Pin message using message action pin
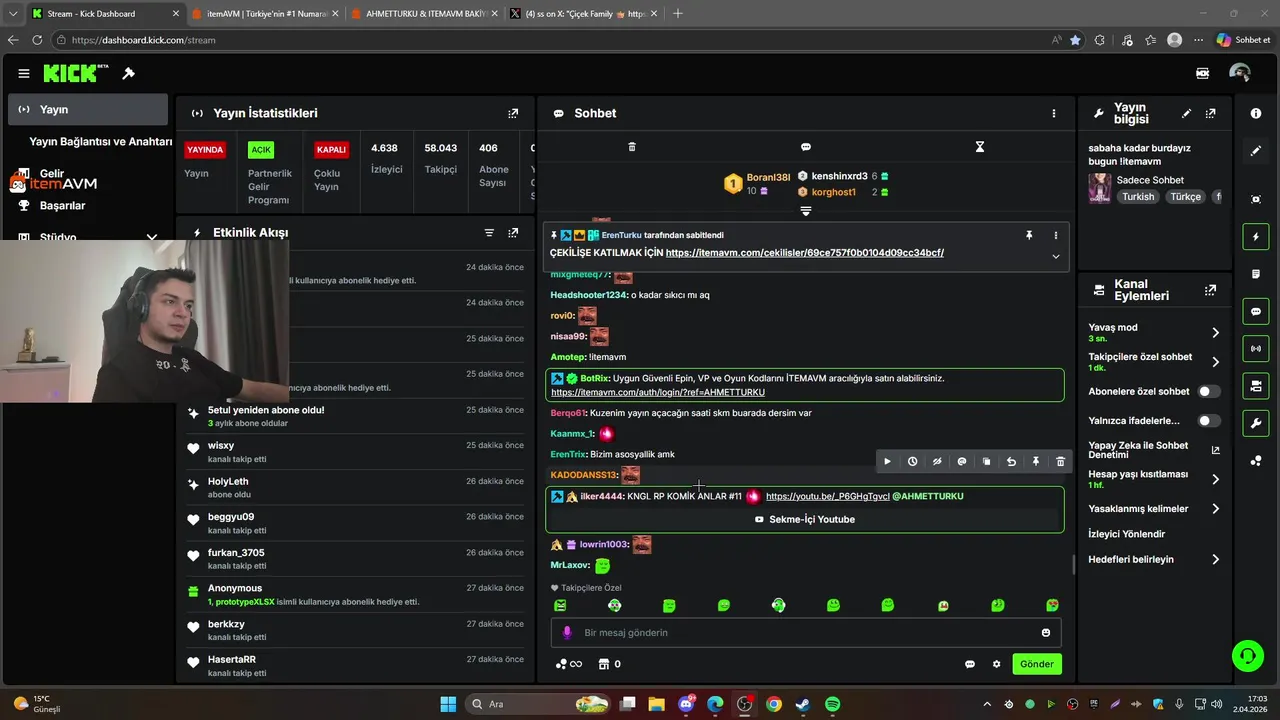Viewport: 1280px width, 720px height. (x=1036, y=461)
